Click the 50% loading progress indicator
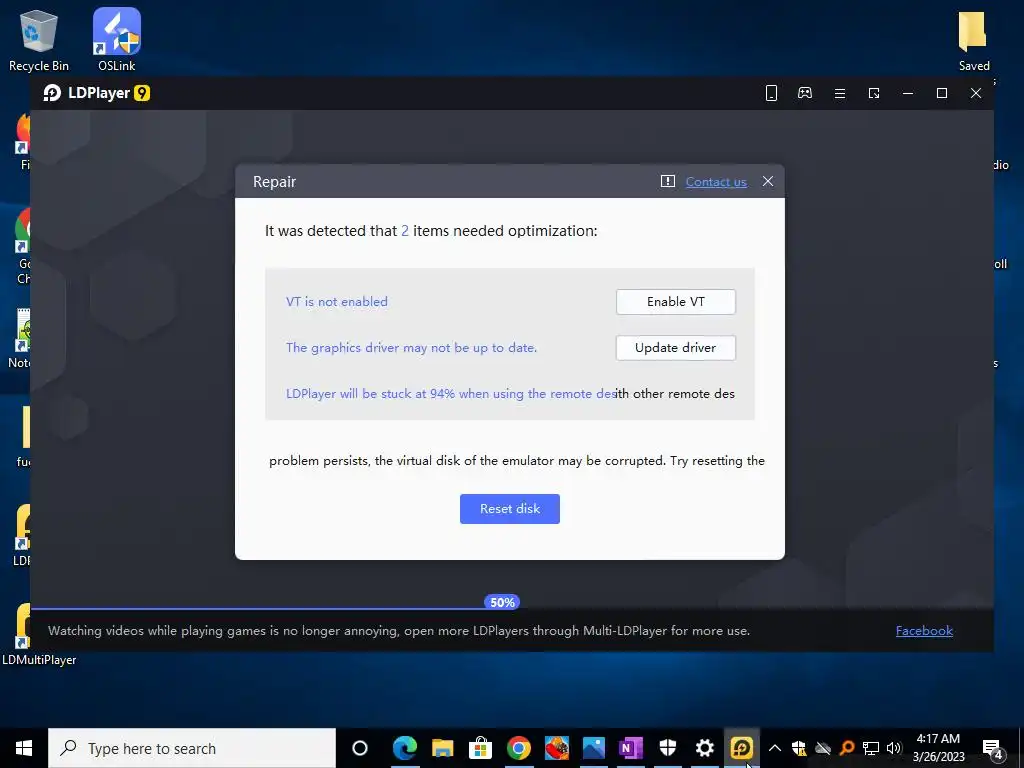Screen dimensions: 1024x768 (x=502, y=602)
